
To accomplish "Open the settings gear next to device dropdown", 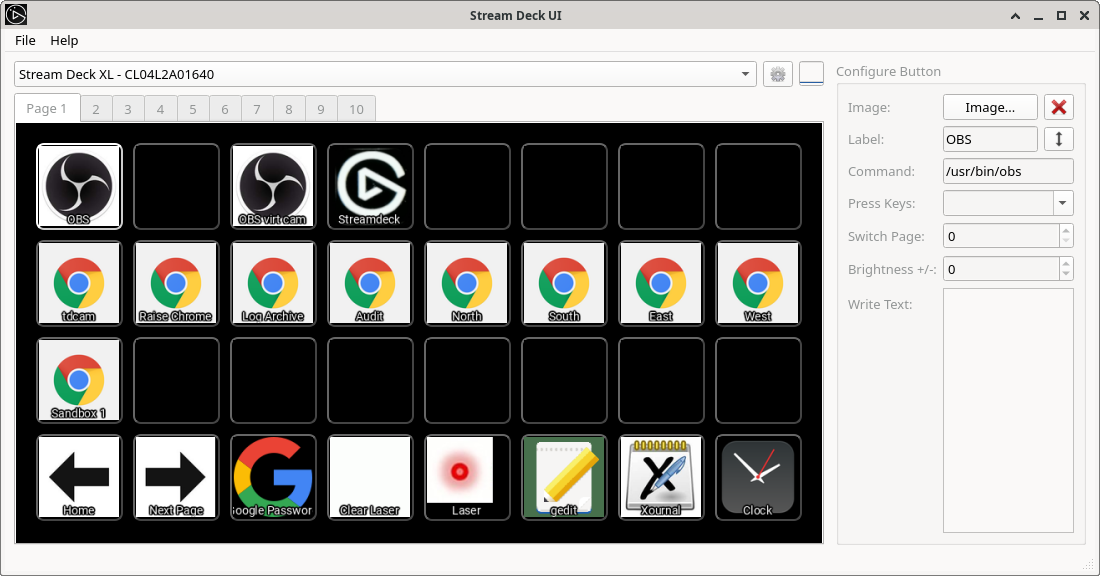I will click(x=778, y=73).
